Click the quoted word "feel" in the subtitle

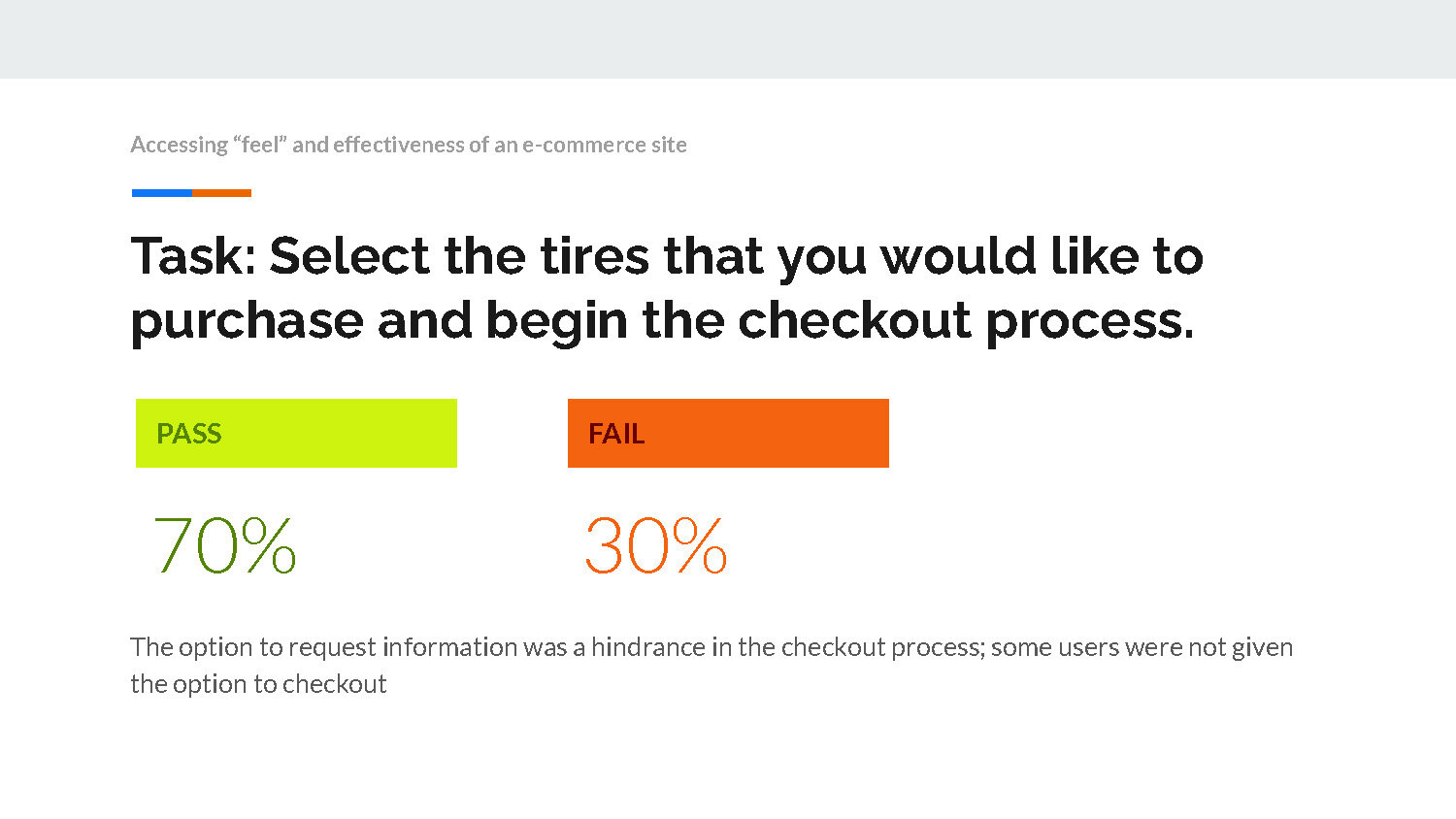pos(259,145)
